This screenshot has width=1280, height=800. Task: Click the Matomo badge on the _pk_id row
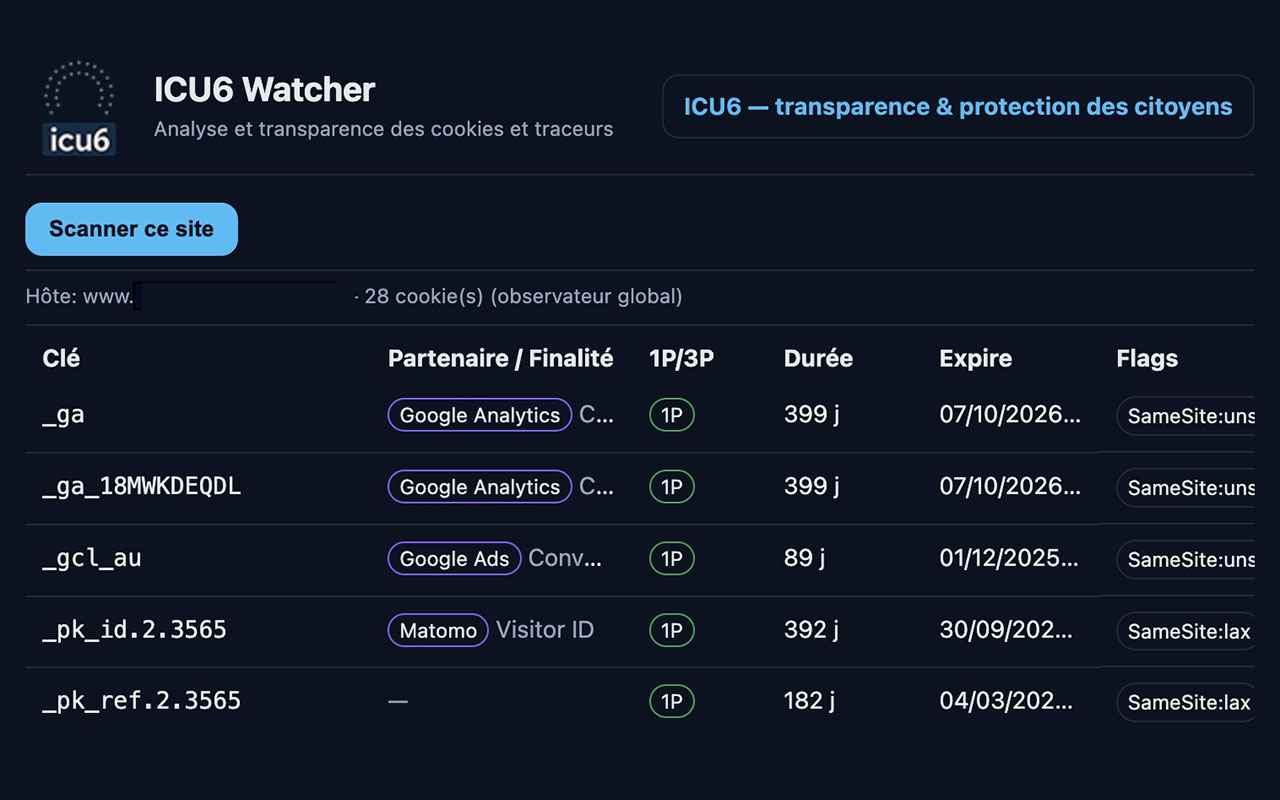coord(437,630)
